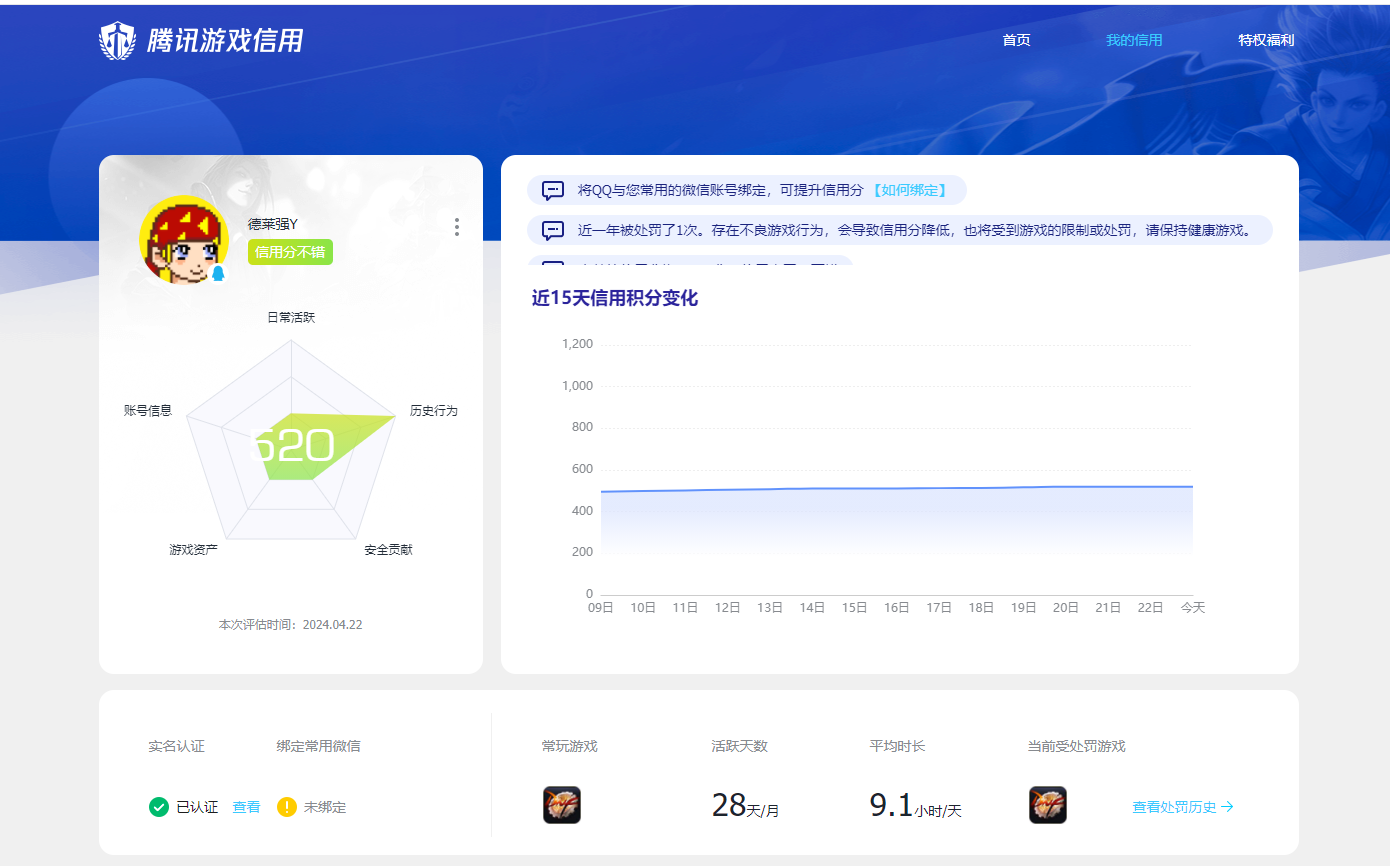
Task: Click the 未绑定 status text
Action: click(325, 807)
